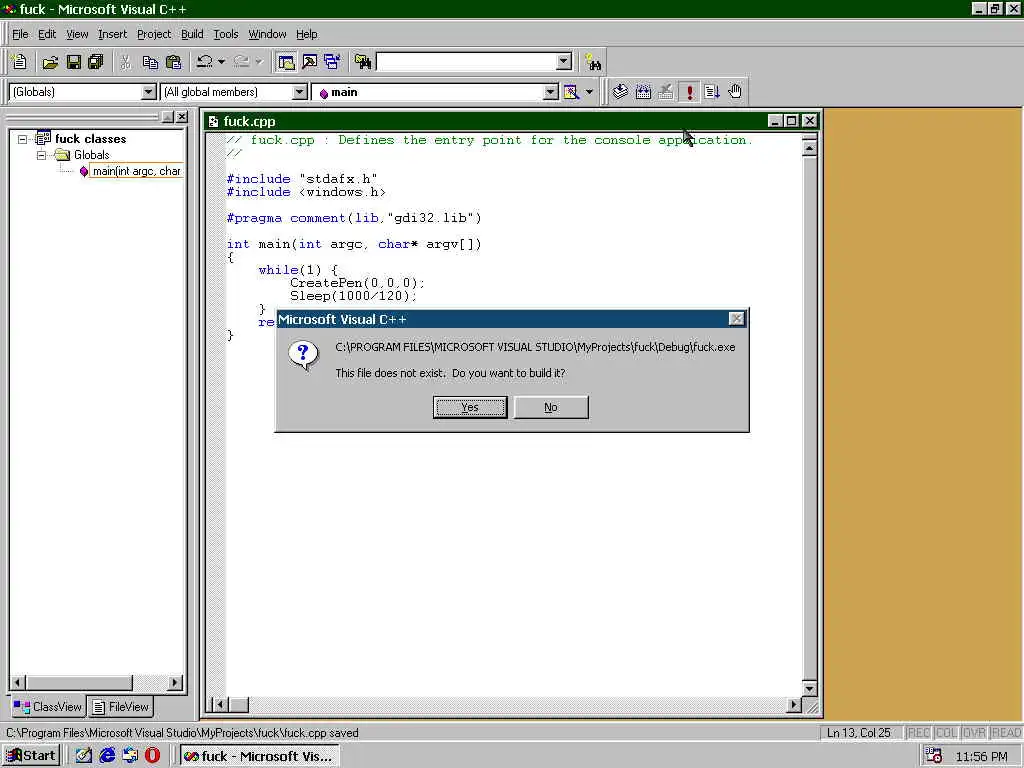The height and width of the screenshot is (768, 1024).
Task: Click the Save floppy disk icon
Action: [x=73, y=62]
